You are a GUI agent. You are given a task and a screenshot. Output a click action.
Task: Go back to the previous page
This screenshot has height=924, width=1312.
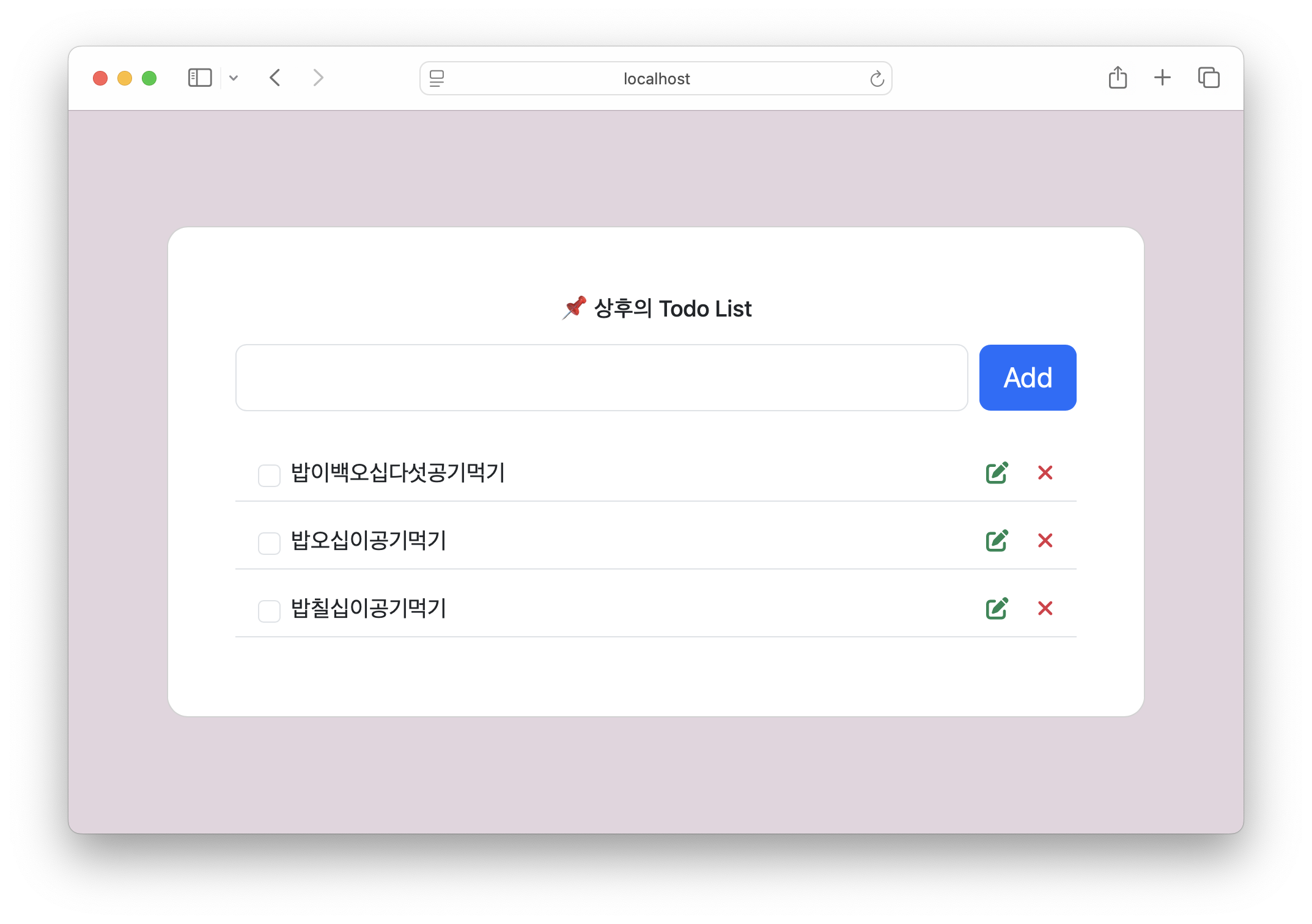pos(275,78)
